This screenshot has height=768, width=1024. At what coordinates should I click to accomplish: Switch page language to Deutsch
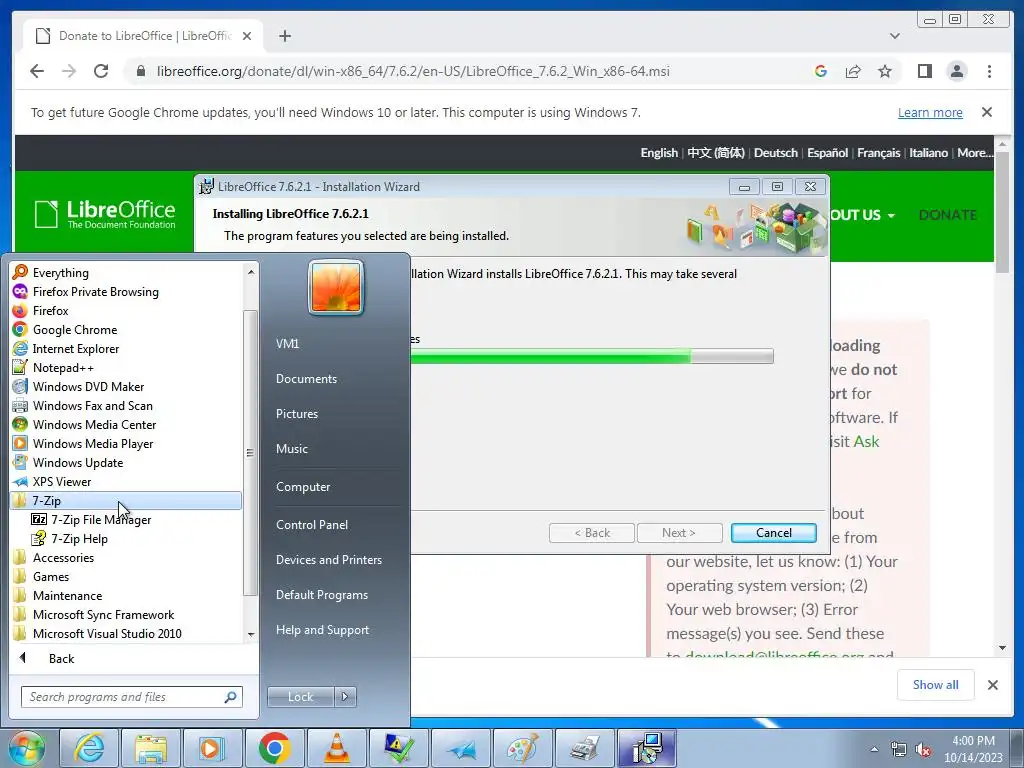(775, 153)
